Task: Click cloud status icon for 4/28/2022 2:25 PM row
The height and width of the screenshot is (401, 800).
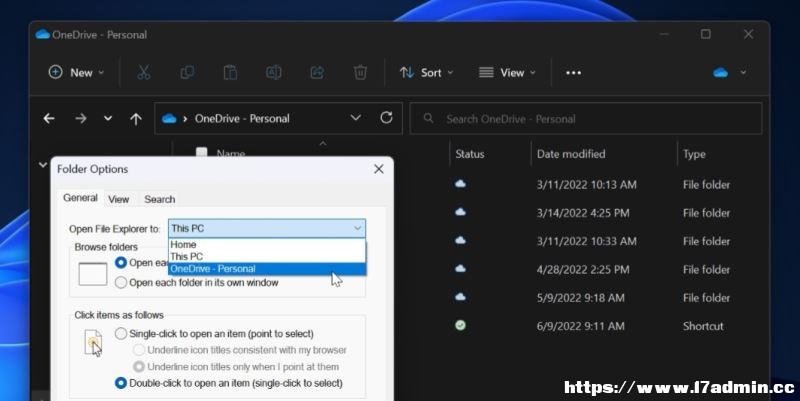Action: pos(460,268)
